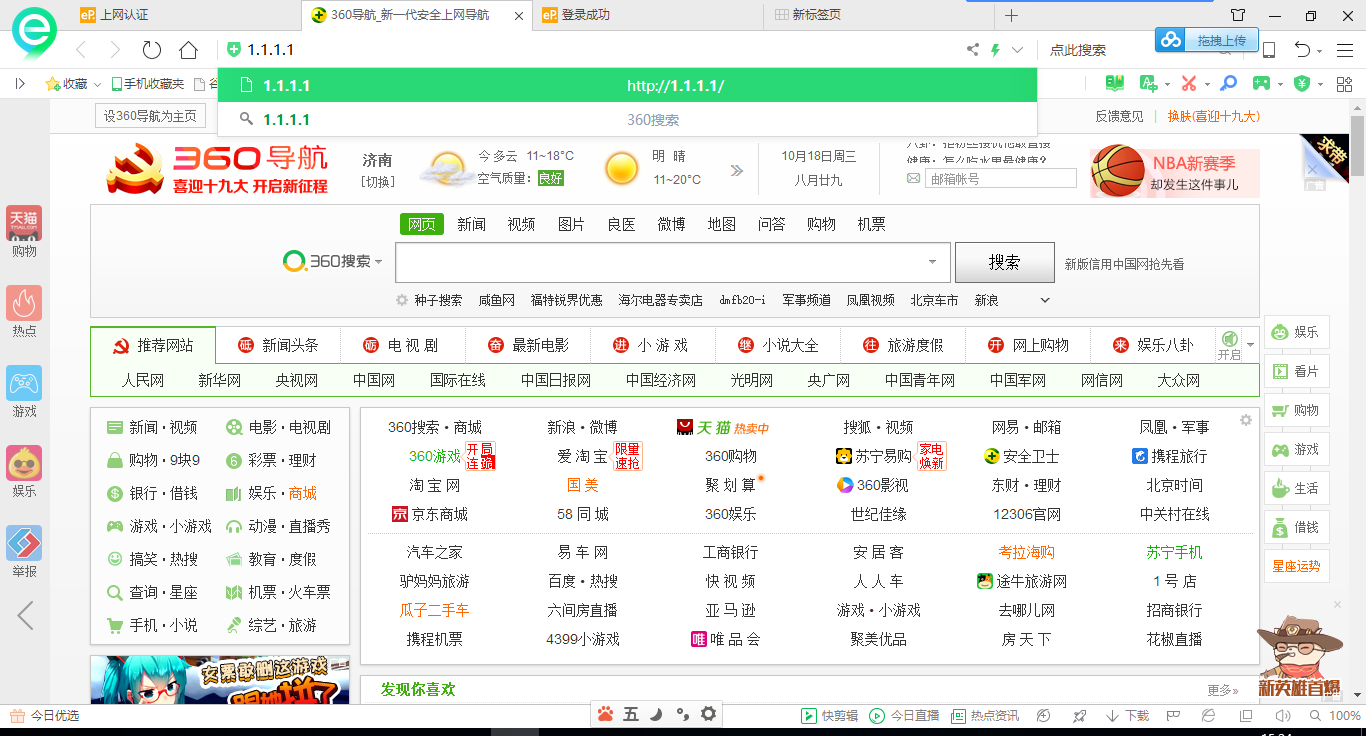The height and width of the screenshot is (736, 1366).
Task: Expand the hot search words chevron
Action: coord(1045,300)
